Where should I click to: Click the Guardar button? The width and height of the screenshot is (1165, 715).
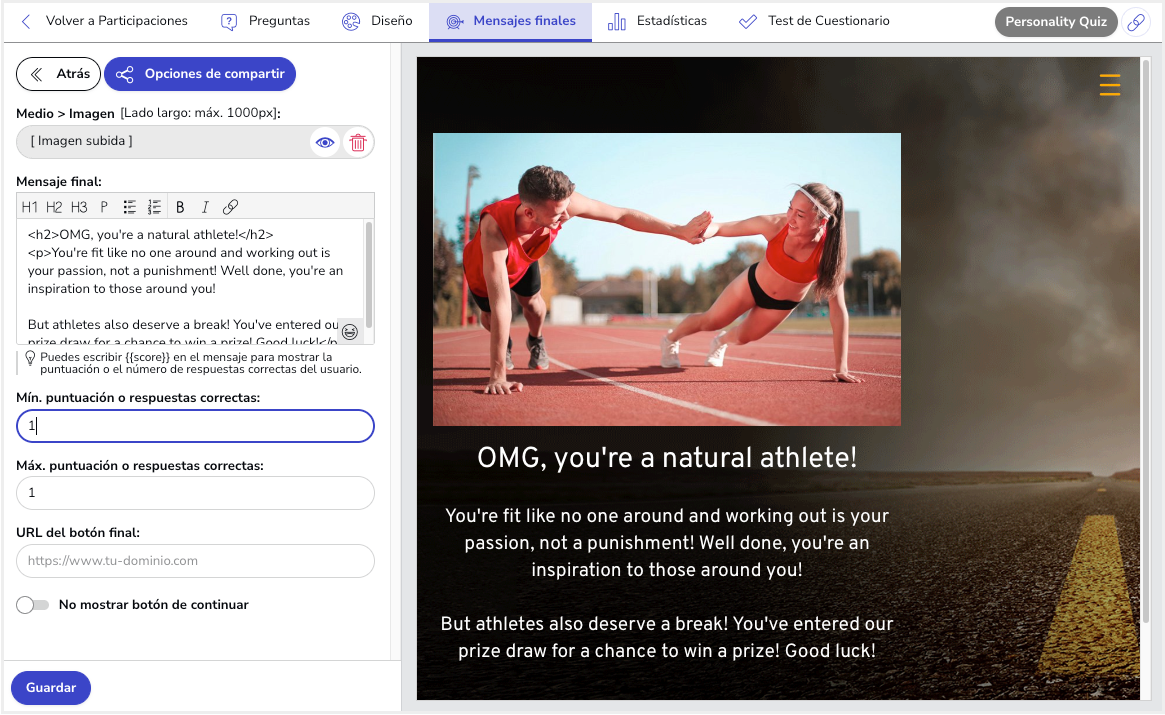[51, 688]
